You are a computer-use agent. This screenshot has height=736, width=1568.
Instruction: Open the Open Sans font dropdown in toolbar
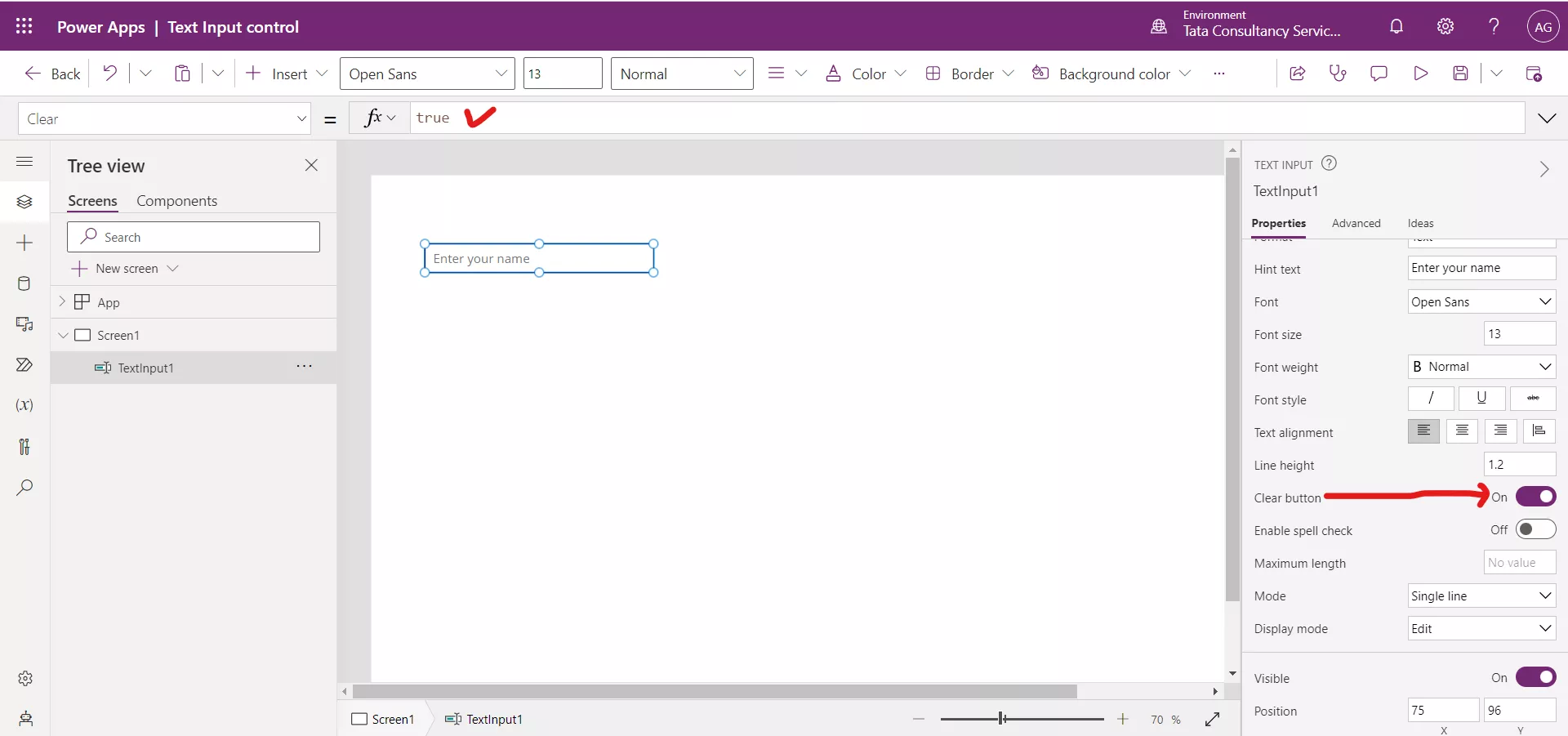click(x=427, y=74)
